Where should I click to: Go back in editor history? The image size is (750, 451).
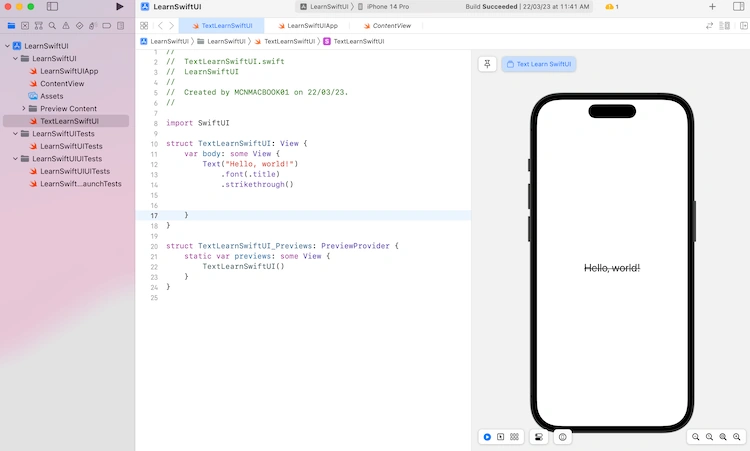click(x=160, y=26)
